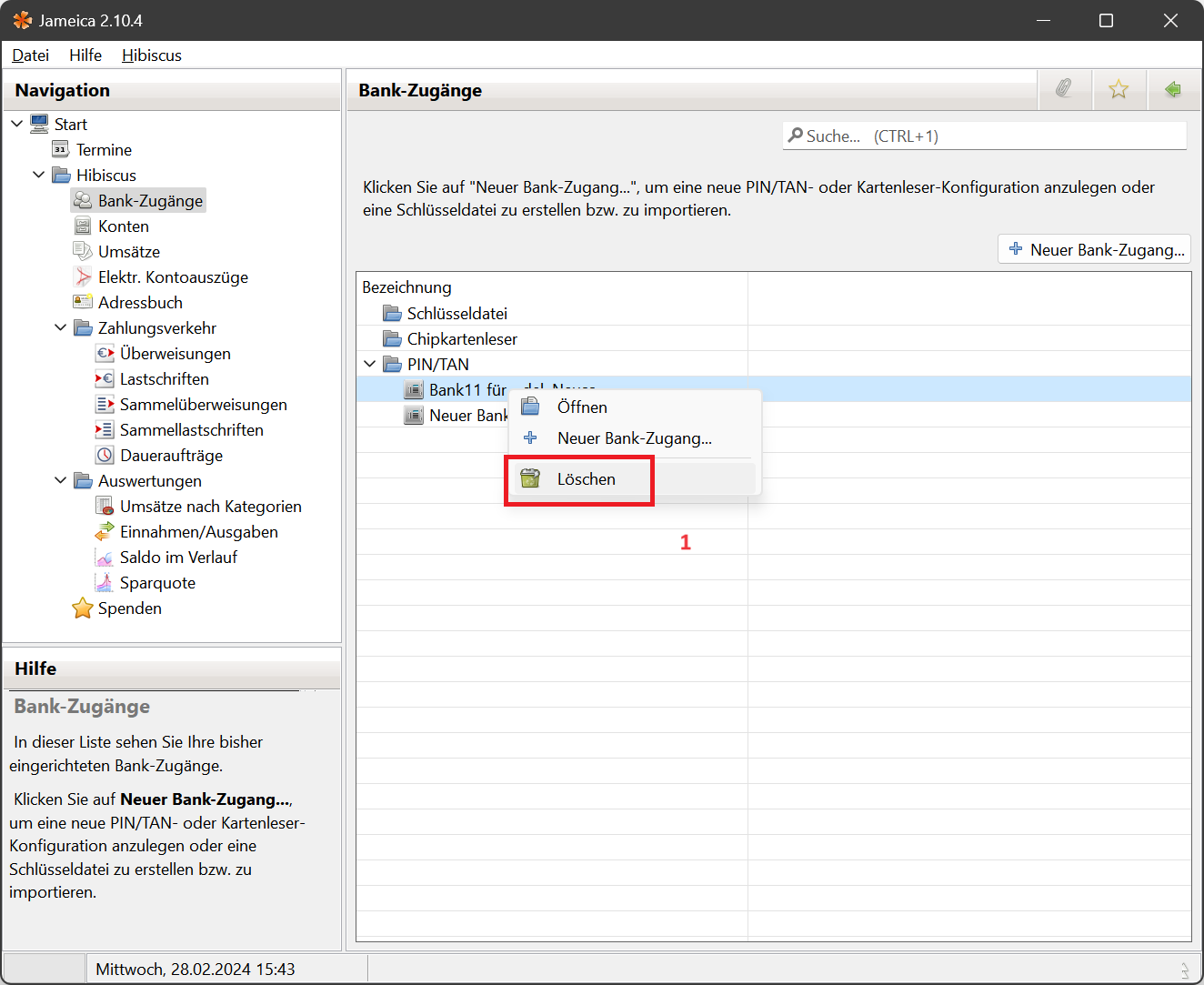Open the Hilfe menu
Image resolution: width=1204 pixels, height=985 pixels.
(x=85, y=55)
